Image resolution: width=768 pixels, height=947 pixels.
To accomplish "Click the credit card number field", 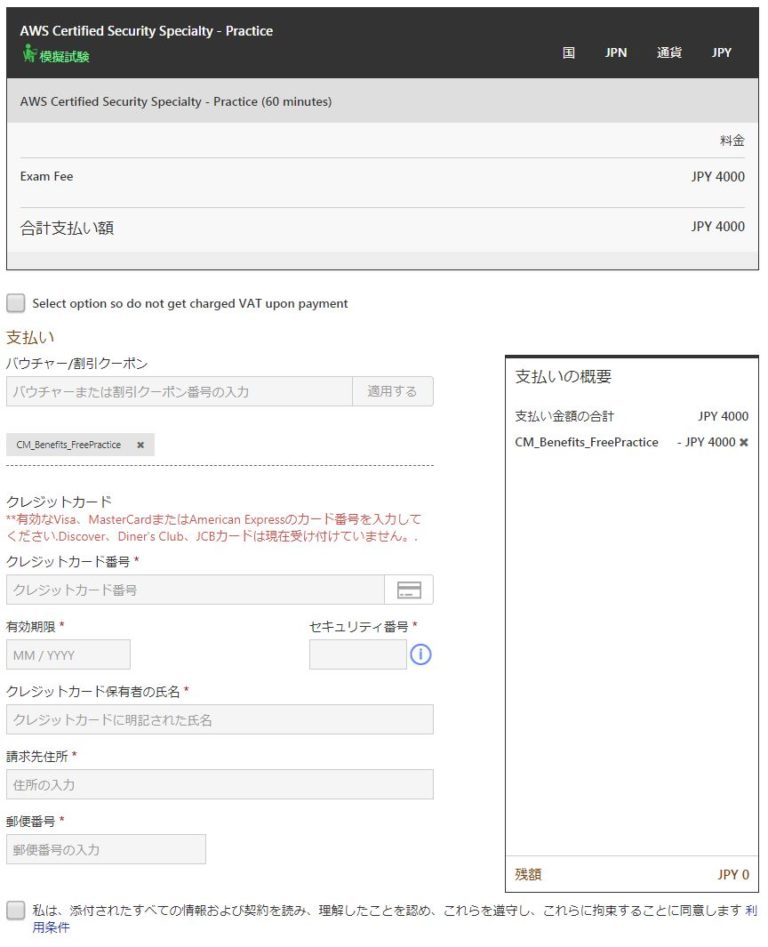I will coord(195,590).
